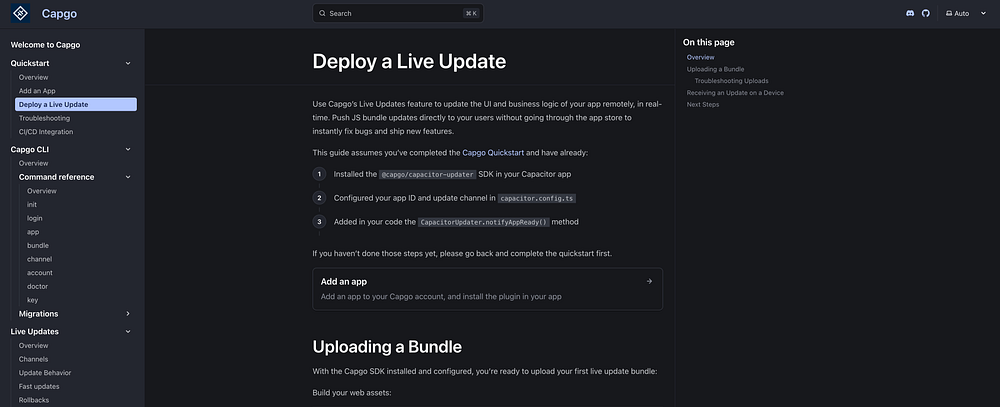This screenshot has height=407, width=1000.
Task: Click the Capgo logo icon
Action: click(20, 13)
